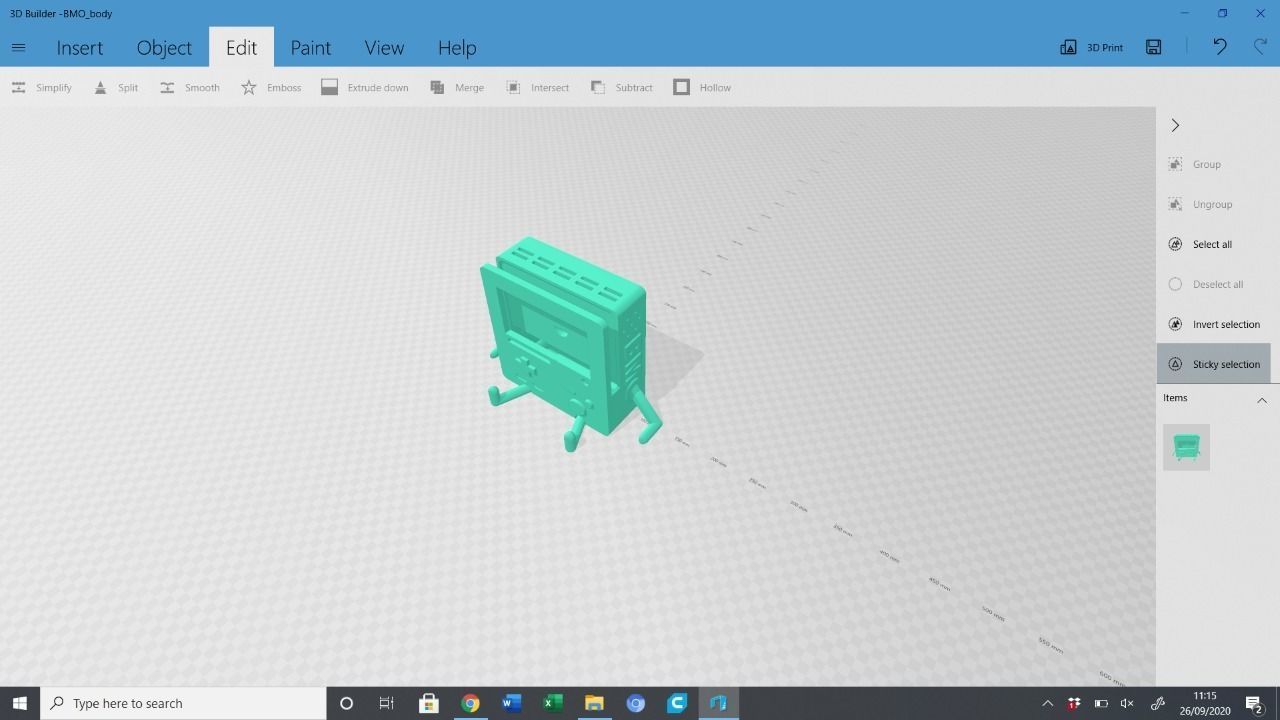1280x720 pixels.
Task: Collapse the Items section
Action: (1261, 399)
